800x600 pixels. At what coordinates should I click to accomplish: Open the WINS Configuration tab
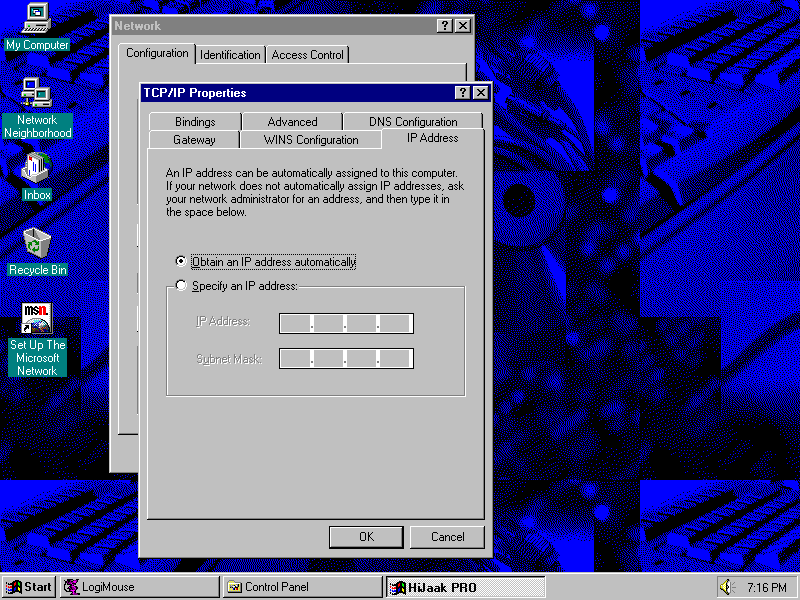(311, 140)
